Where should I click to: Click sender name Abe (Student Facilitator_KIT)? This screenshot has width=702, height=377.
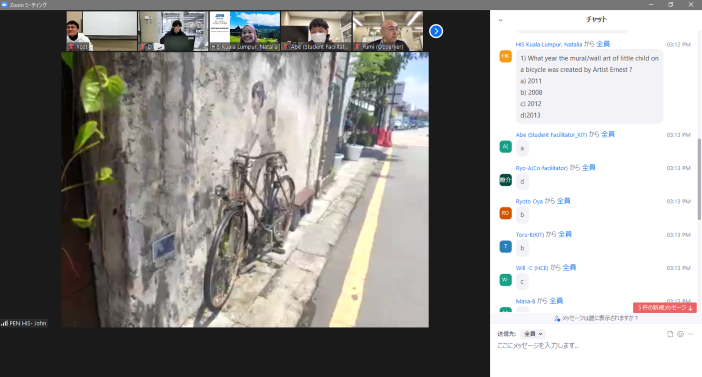pos(551,135)
